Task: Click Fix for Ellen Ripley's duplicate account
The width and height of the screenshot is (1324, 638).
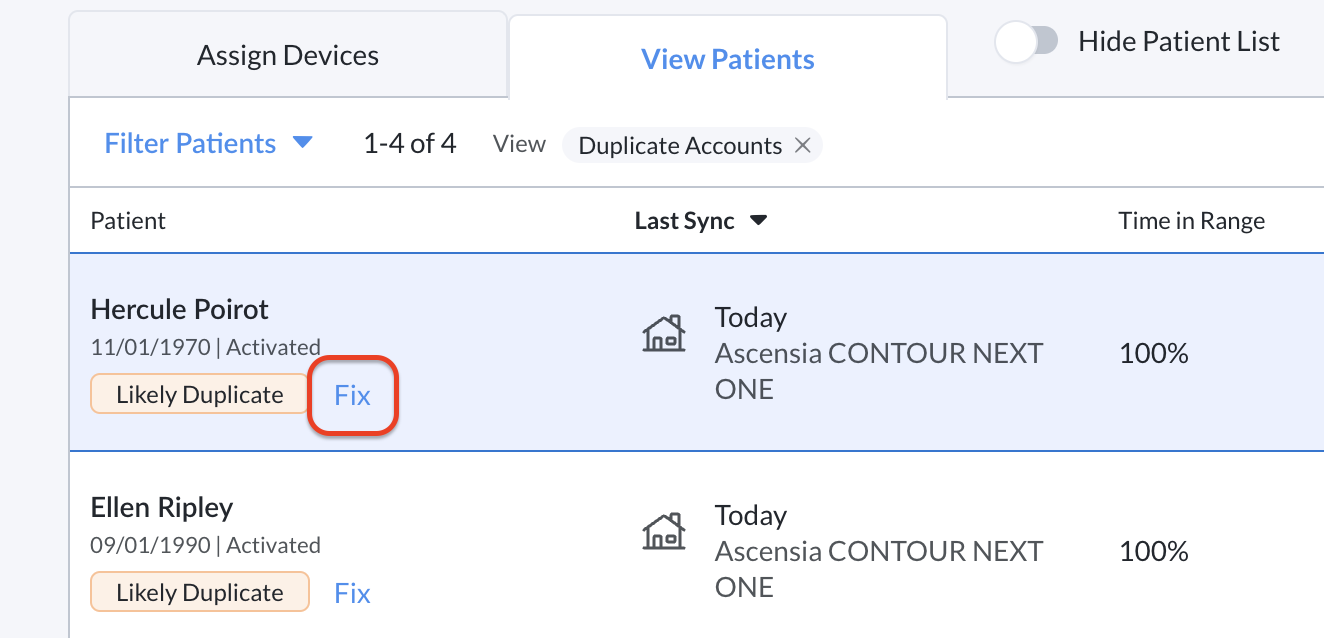Action: (351, 593)
